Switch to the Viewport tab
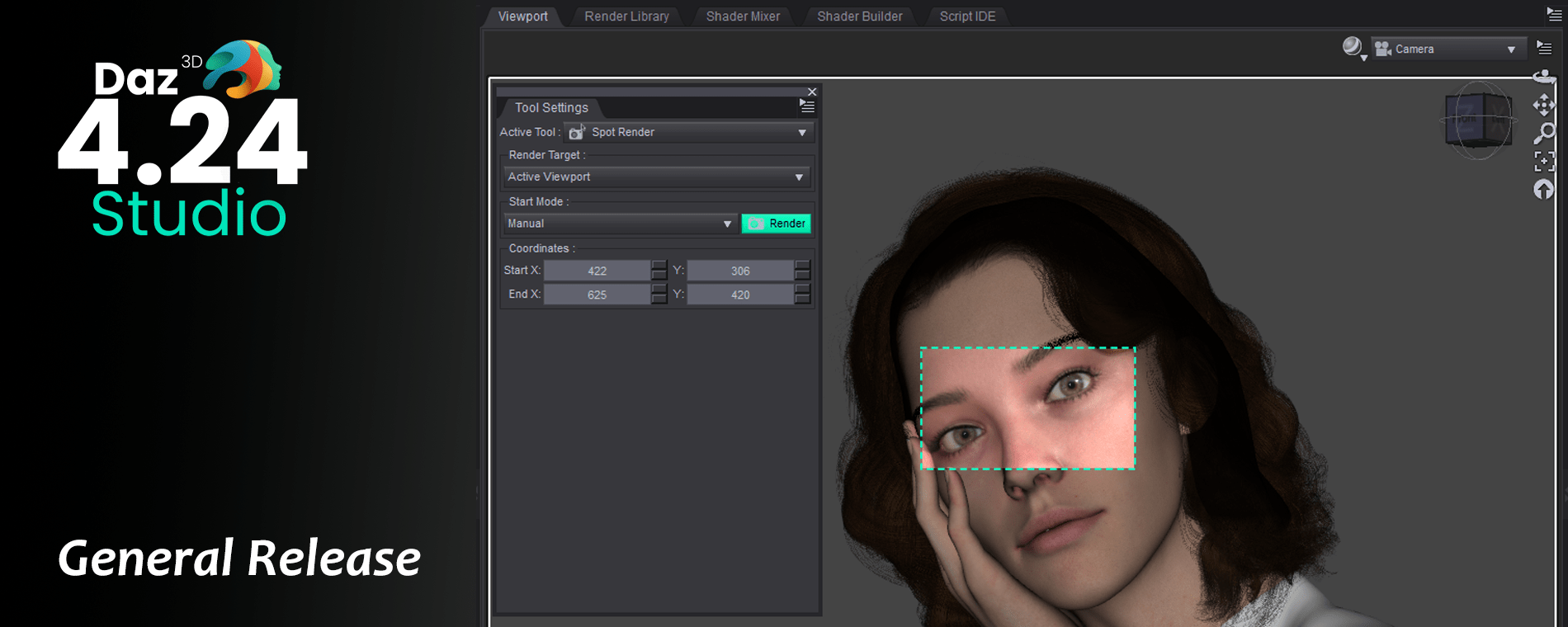Screen dimensions: 1568x627 point(522,16)
